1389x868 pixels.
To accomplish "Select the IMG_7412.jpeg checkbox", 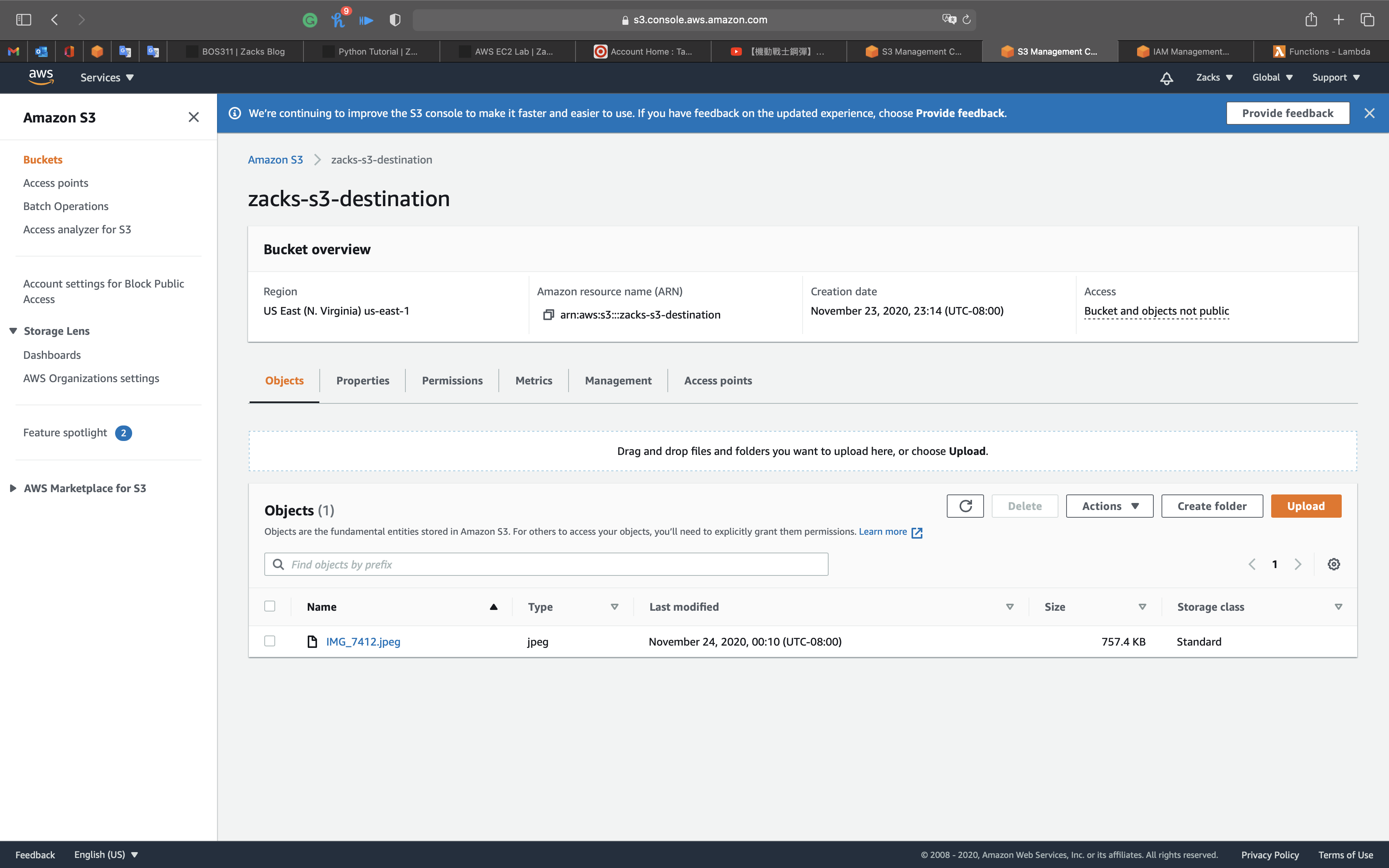I will click(270, 641).
